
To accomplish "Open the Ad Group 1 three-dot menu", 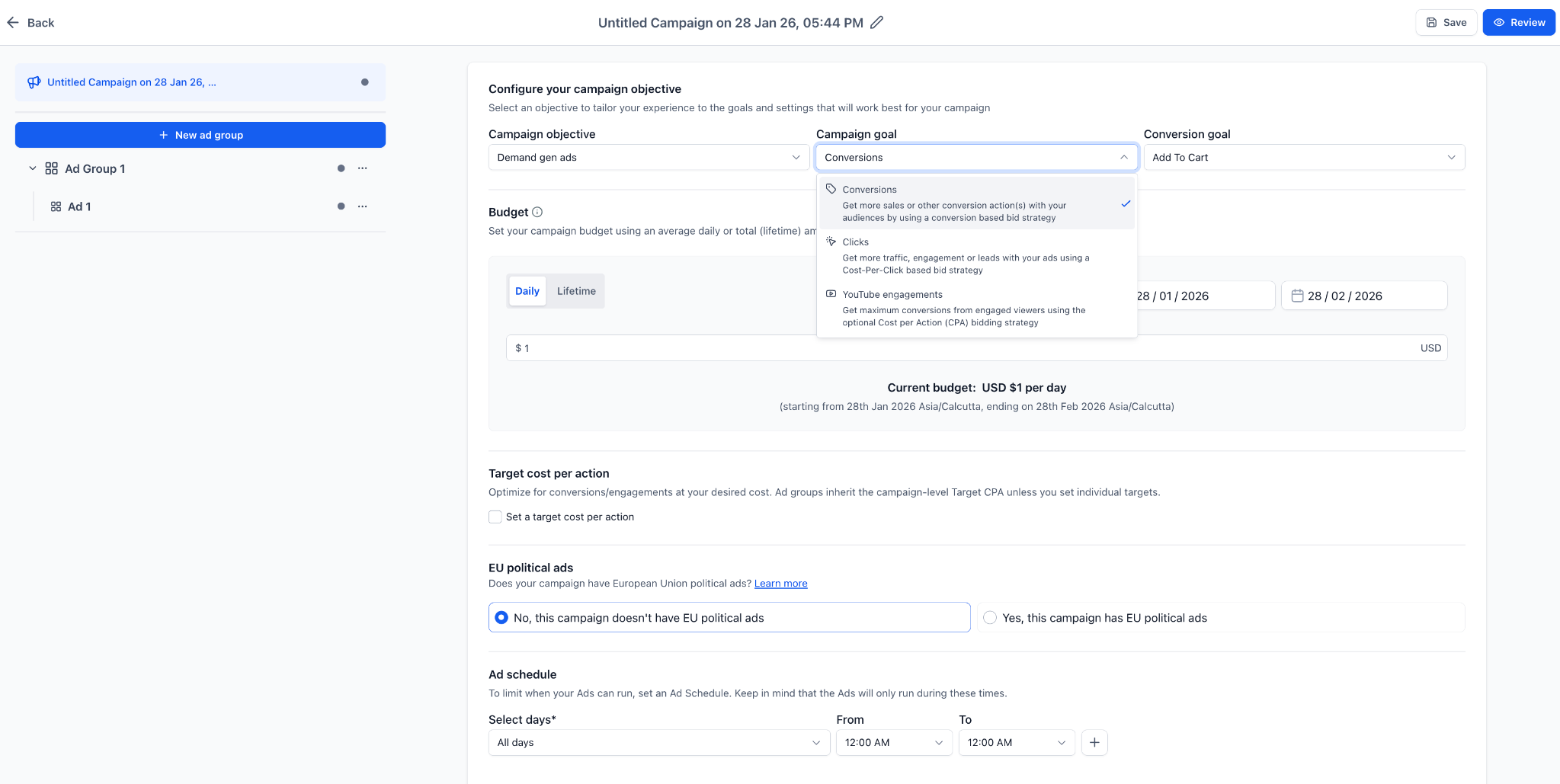I will pos(363,168).
